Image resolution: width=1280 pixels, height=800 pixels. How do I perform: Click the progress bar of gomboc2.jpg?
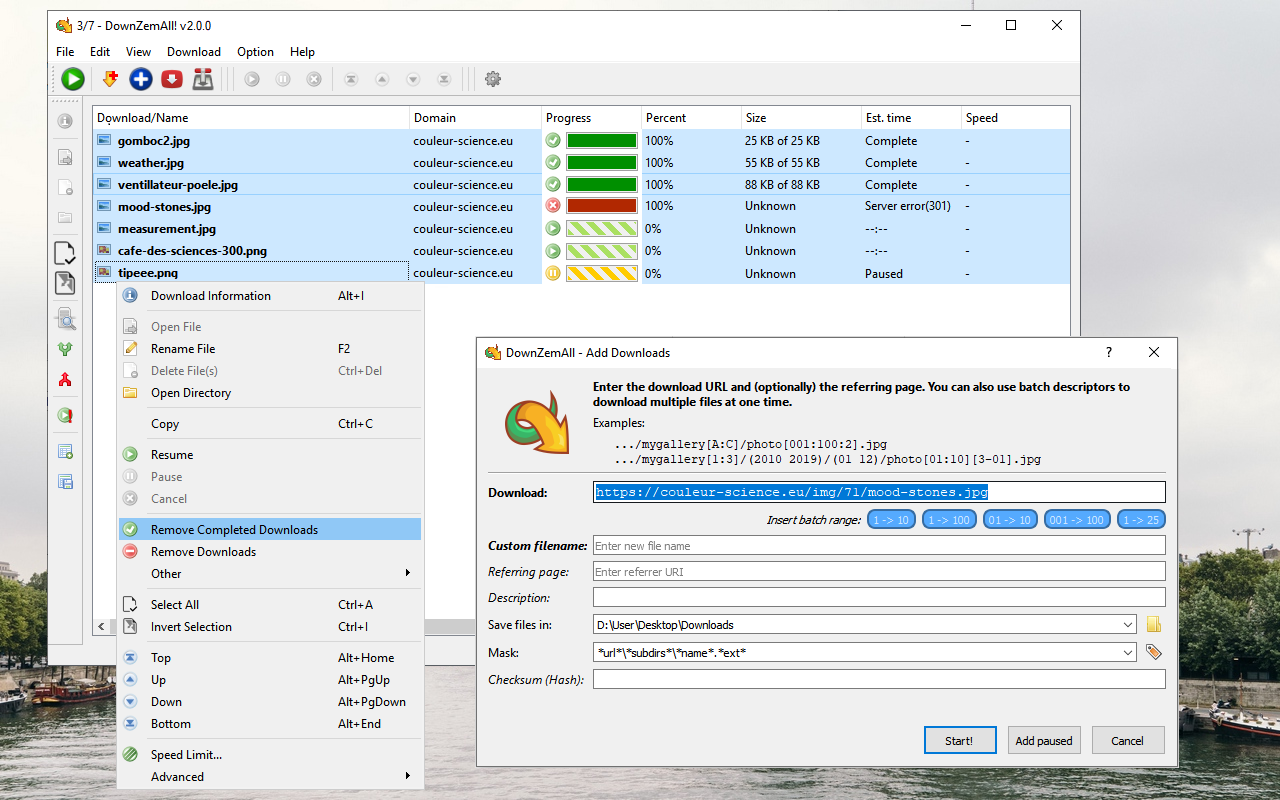click(x=602, y=141)
